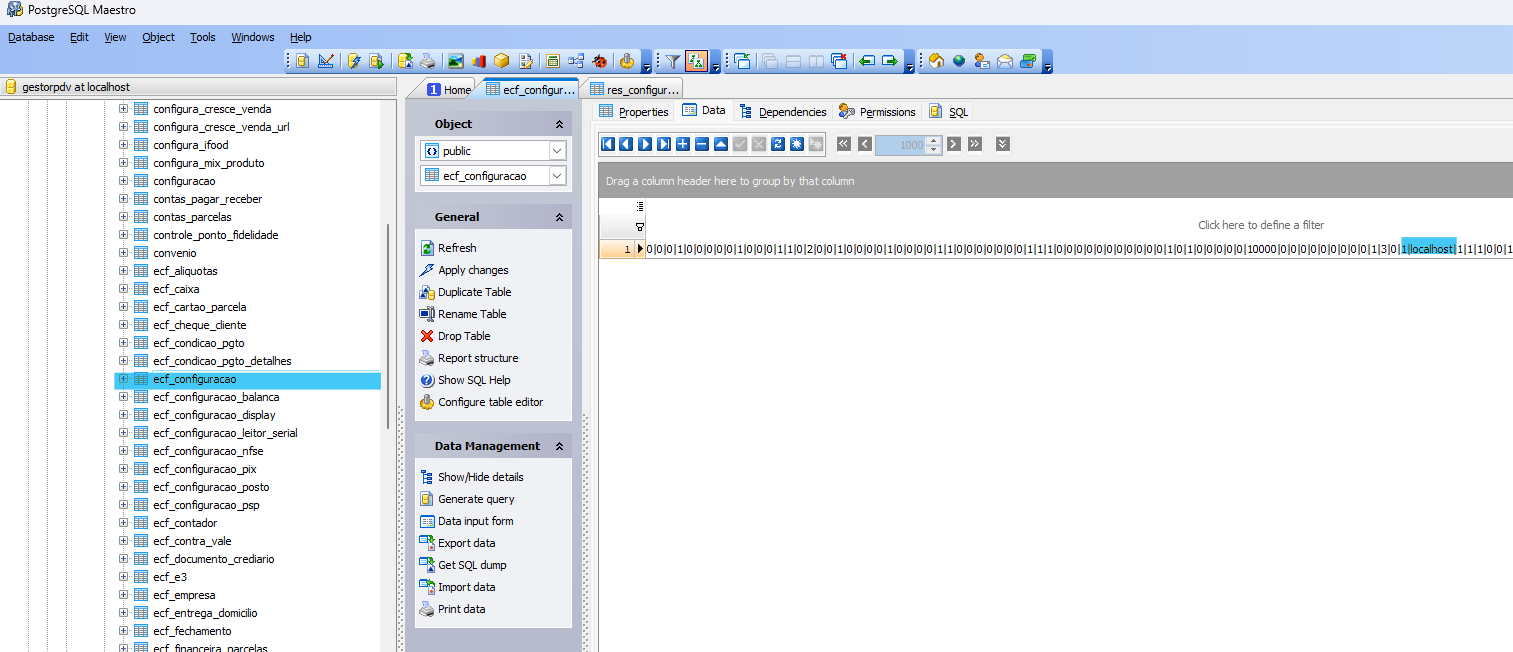Viewport: 1513px width, 652px height.
Task: Click the tree panel vertical scrollbar
Action: (388, 325)
